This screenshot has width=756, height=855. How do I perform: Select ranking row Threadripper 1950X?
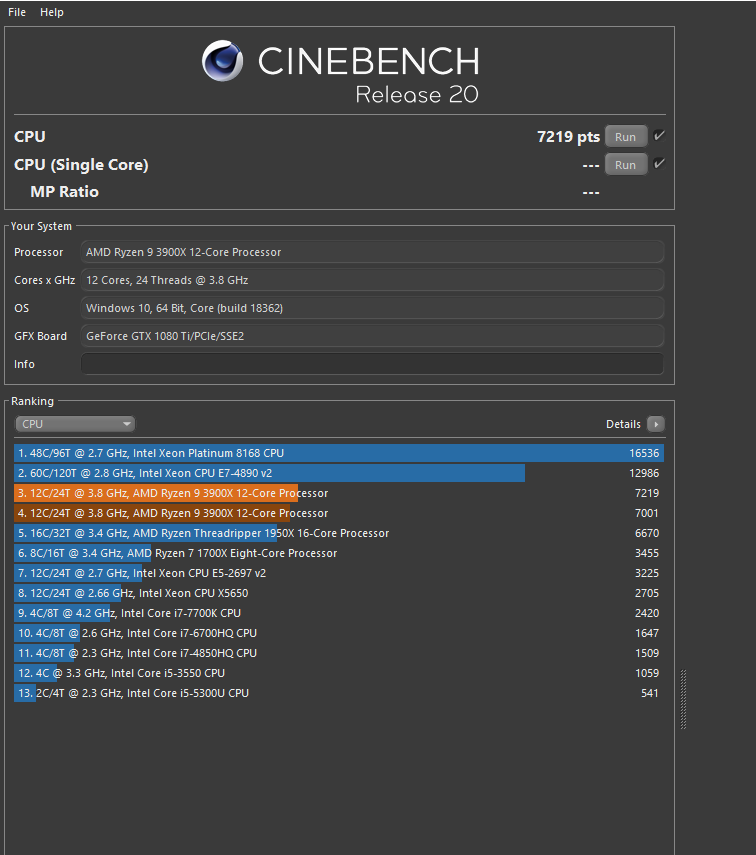[339, 533]
